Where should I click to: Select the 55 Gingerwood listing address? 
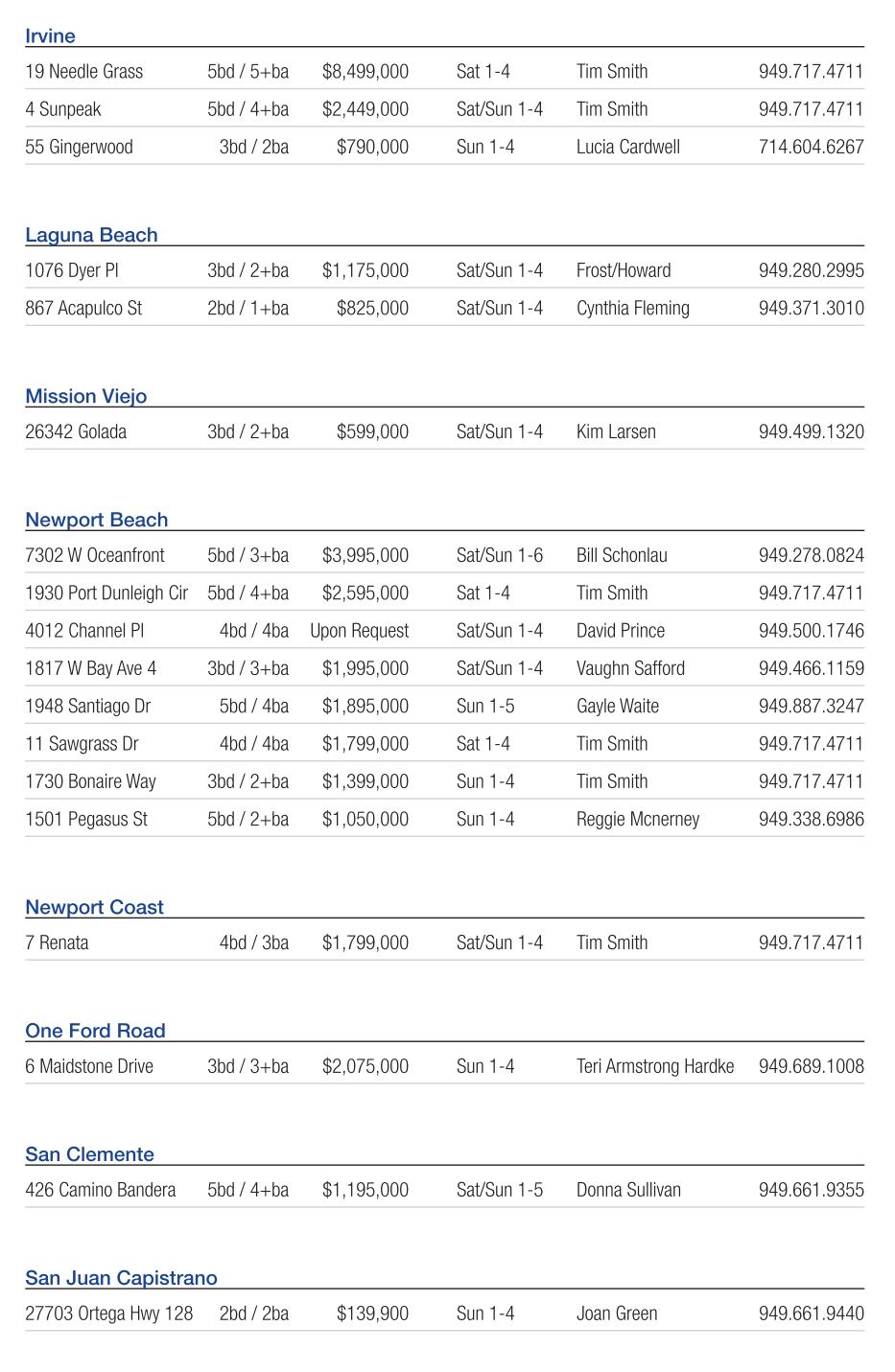point(79,148)
